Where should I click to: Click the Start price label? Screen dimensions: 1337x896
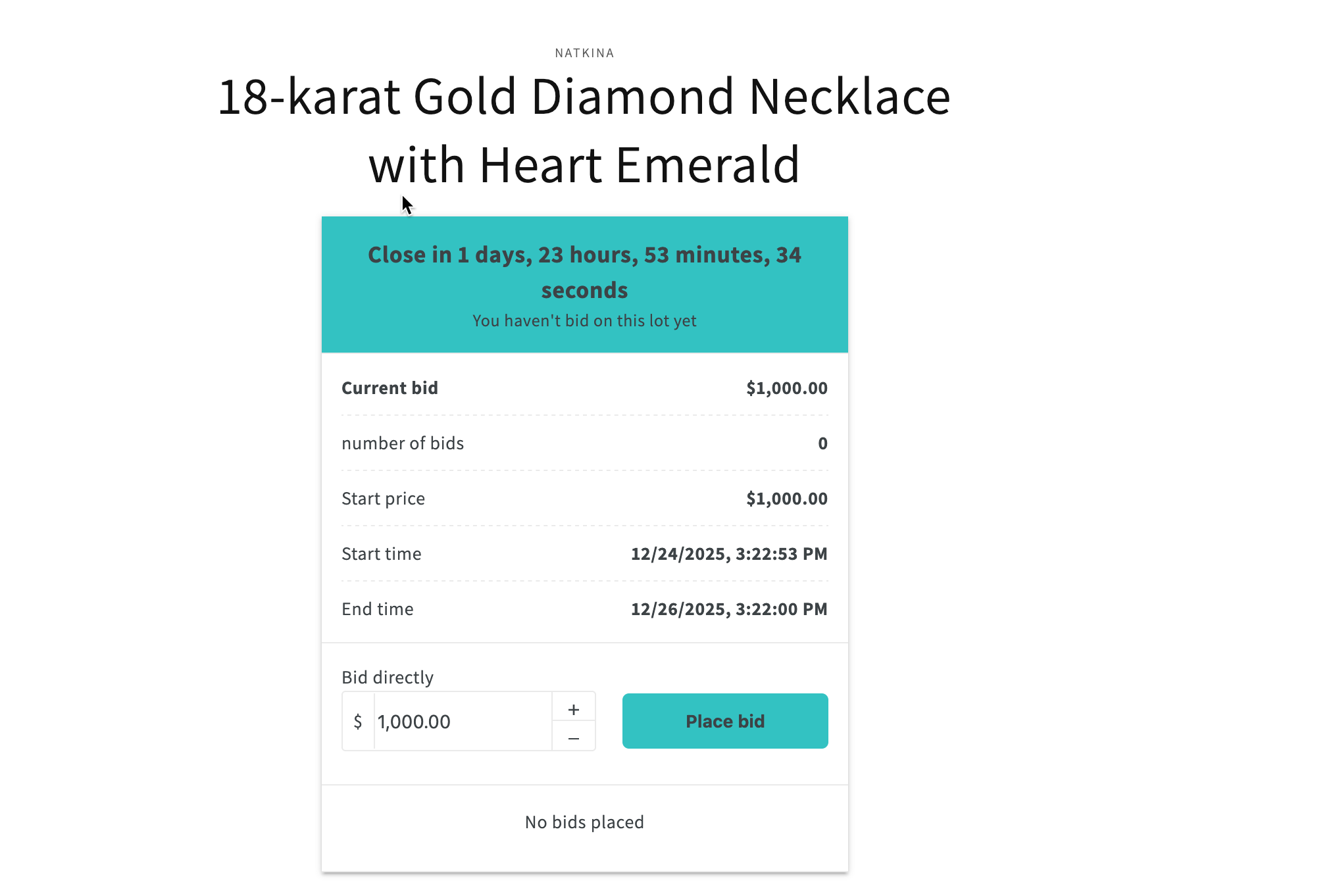coord(383,499)
